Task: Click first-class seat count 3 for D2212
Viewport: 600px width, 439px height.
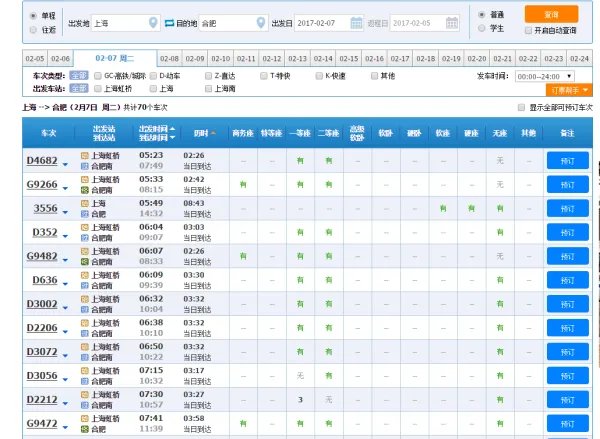Action: pos(300,400)
